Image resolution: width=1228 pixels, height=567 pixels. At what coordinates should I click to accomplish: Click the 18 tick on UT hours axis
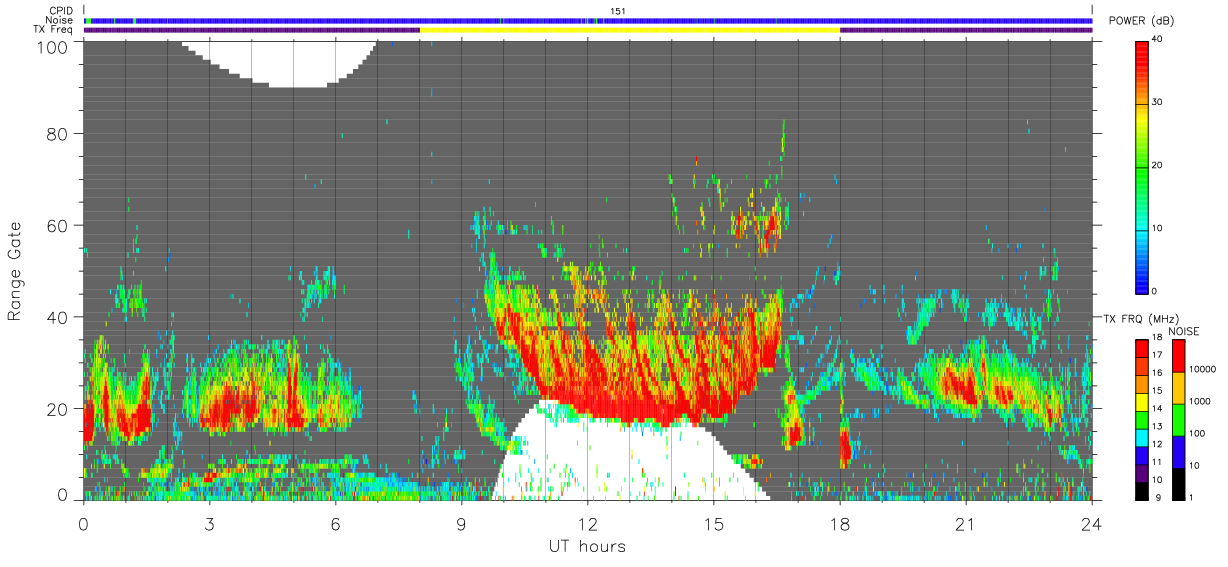pos(840,524)
